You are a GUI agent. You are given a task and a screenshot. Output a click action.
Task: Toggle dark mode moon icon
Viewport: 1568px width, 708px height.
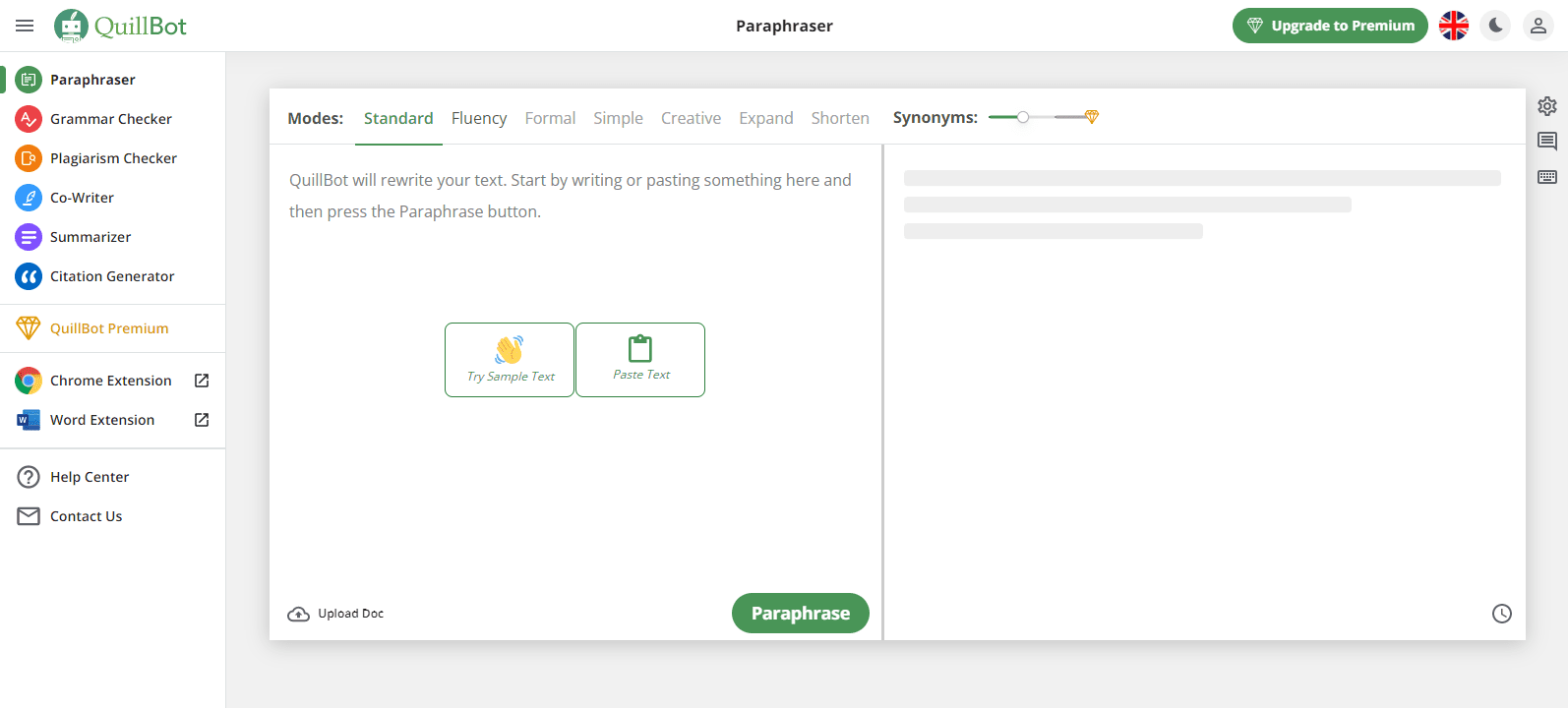[x=1496, y=26]
